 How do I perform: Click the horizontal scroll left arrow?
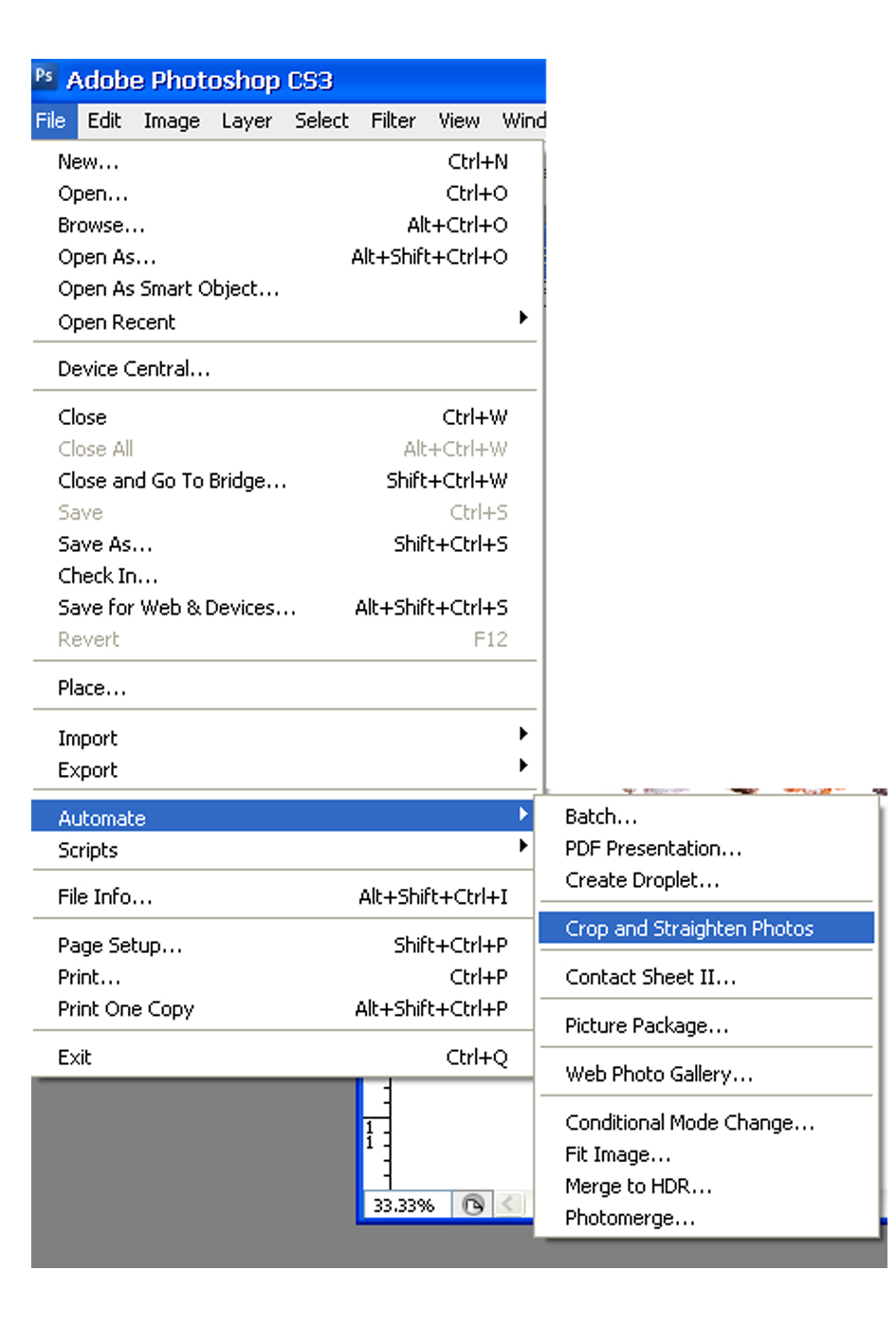(509, 1205)
